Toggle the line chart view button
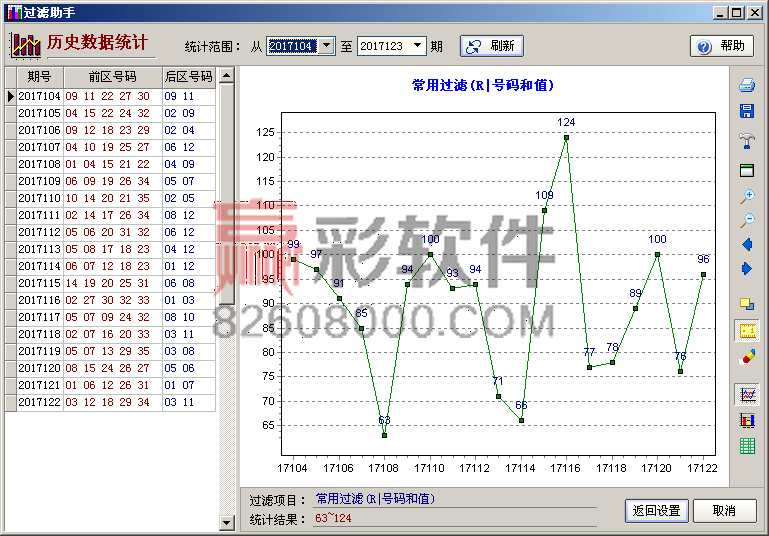769x536 pixels. 747,394
